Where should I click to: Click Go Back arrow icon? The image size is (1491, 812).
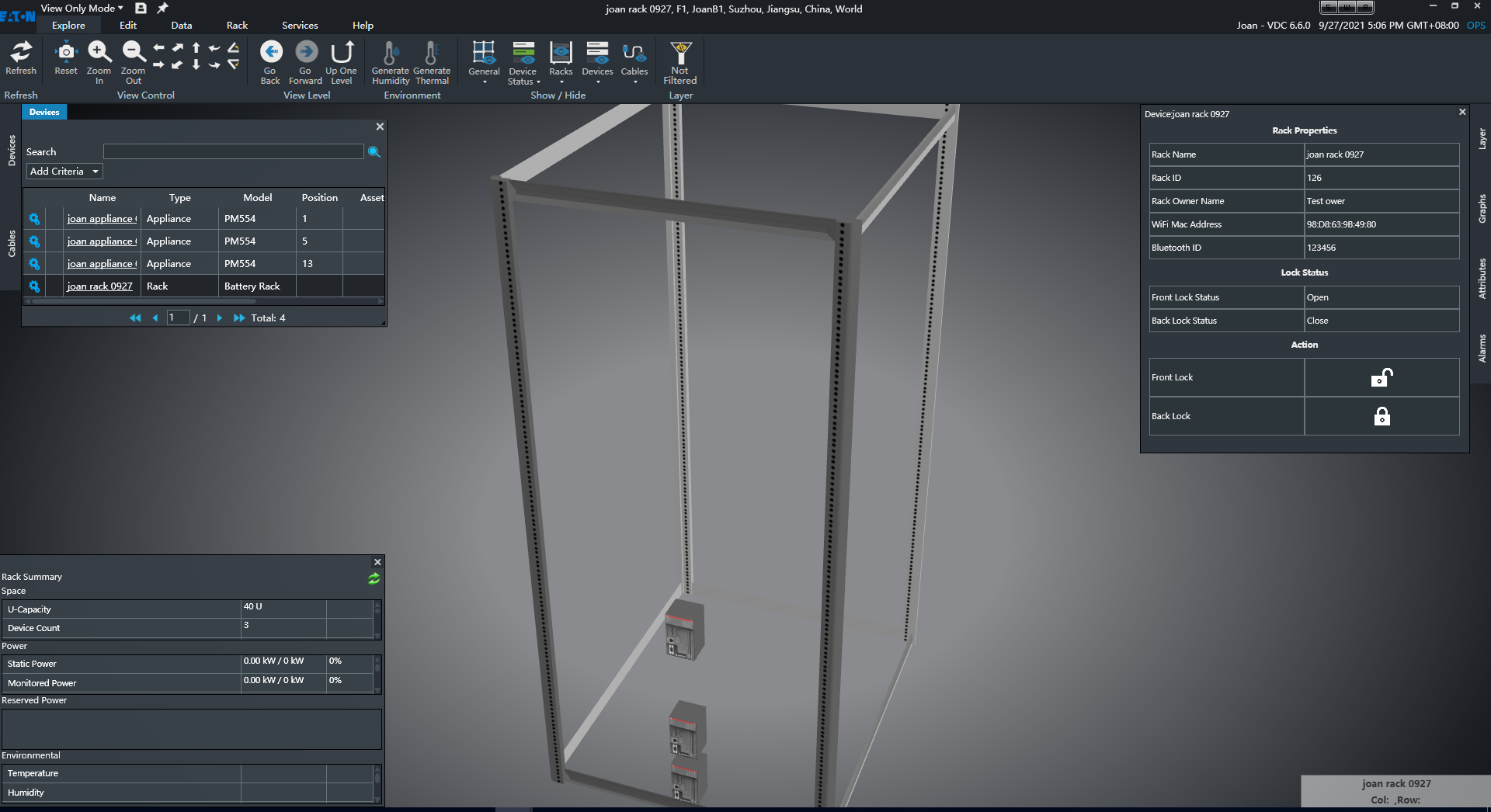pyautogui.click(x=270, y=53)
